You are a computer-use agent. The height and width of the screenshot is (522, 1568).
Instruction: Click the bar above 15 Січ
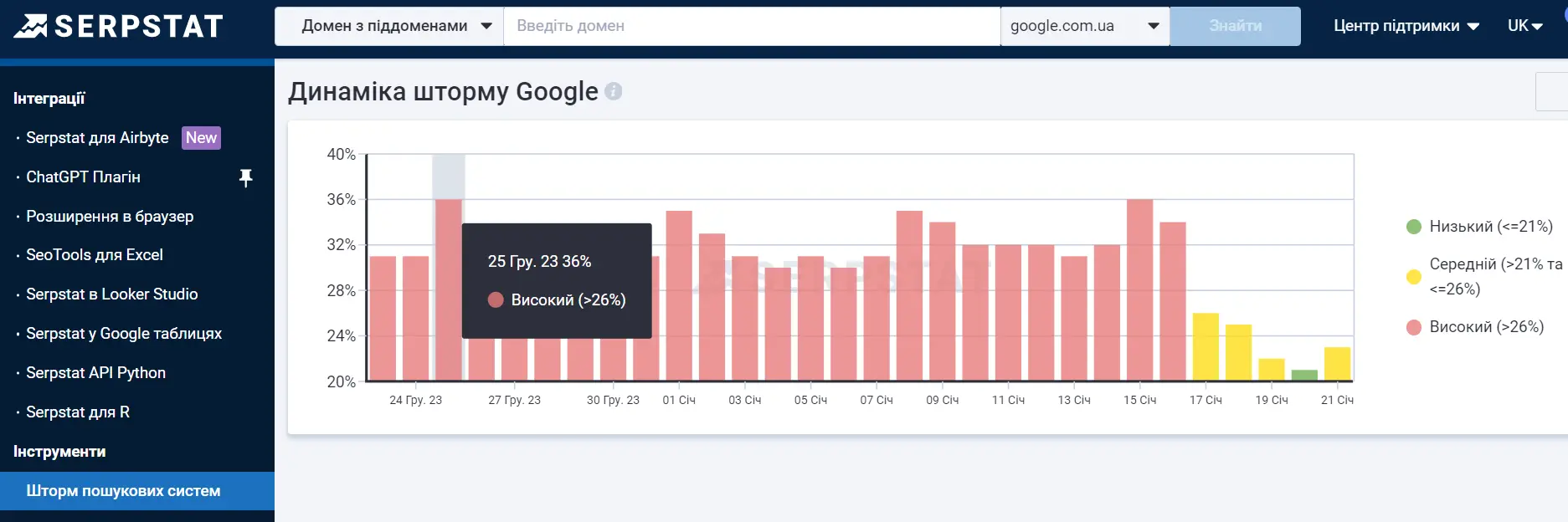1140,289
